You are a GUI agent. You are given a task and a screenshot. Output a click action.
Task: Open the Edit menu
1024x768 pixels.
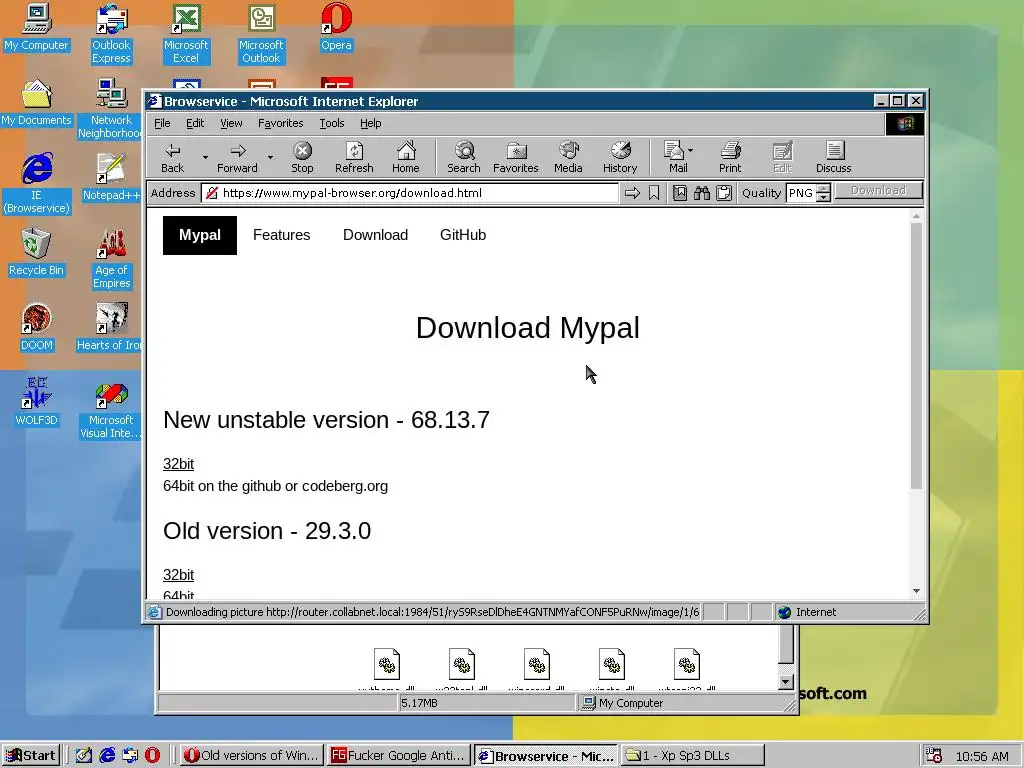click(x=195, y=123)
